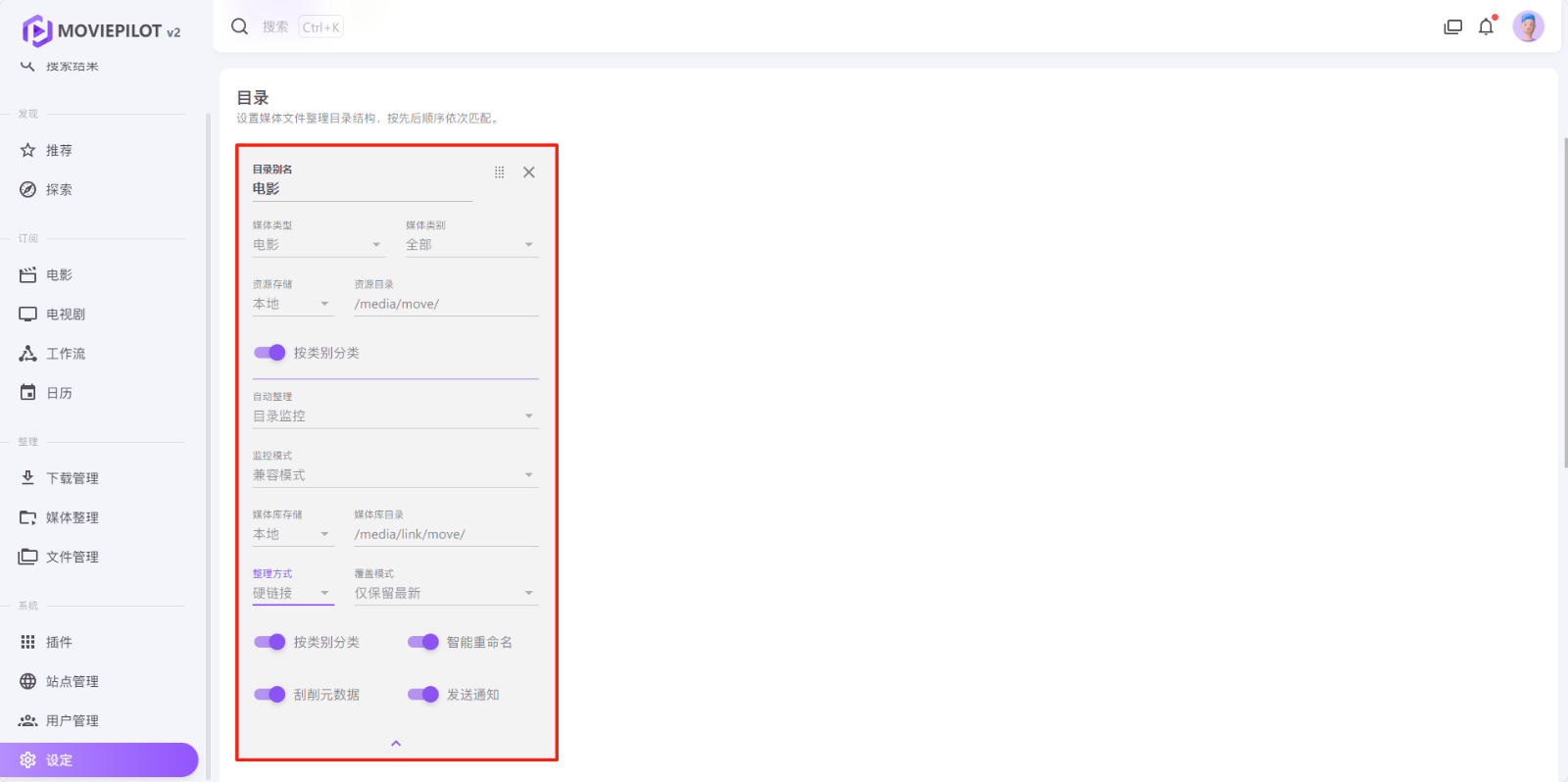Open 日历 calendar in sidebar
1568x782 pixels.
pyautogui.click(x=59, y=393)
